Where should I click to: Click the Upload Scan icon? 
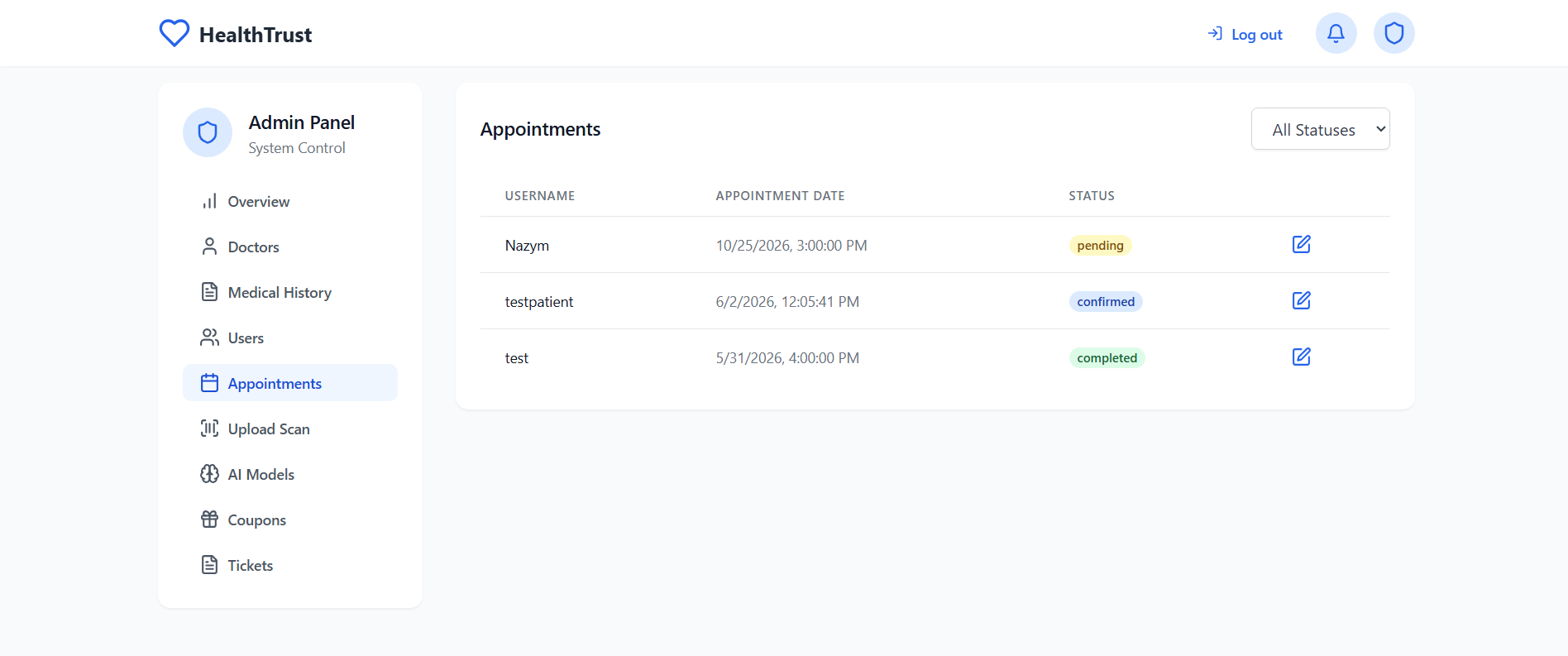210,429
